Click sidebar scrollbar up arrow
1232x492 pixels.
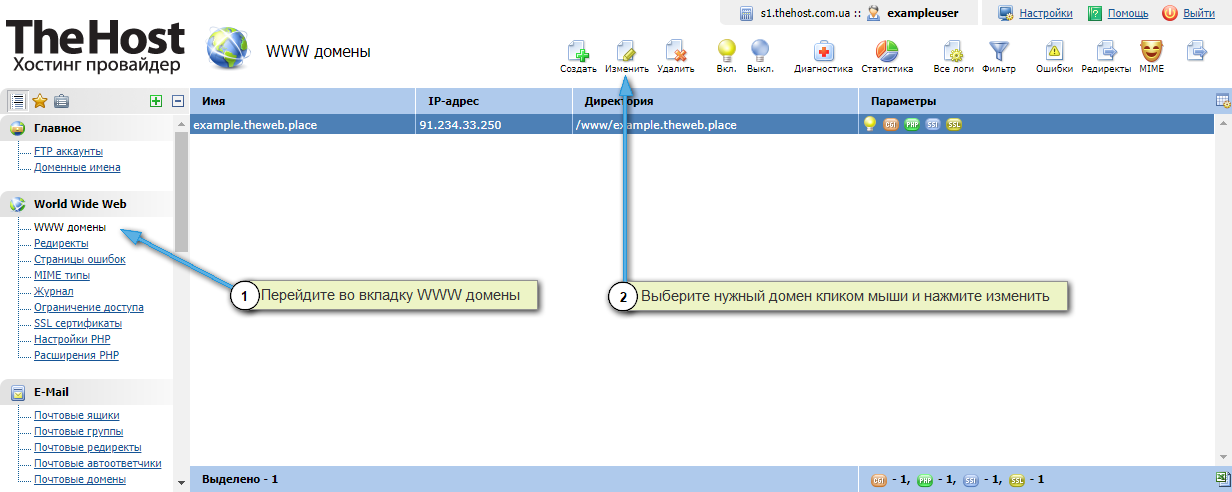(x=180, y=122)
